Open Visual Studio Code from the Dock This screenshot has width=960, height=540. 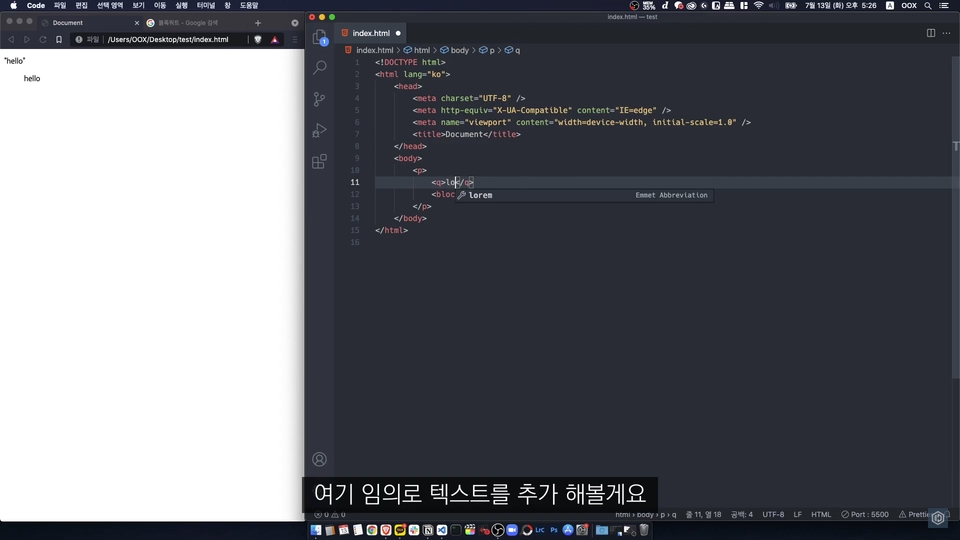click(x=441, y=530)
